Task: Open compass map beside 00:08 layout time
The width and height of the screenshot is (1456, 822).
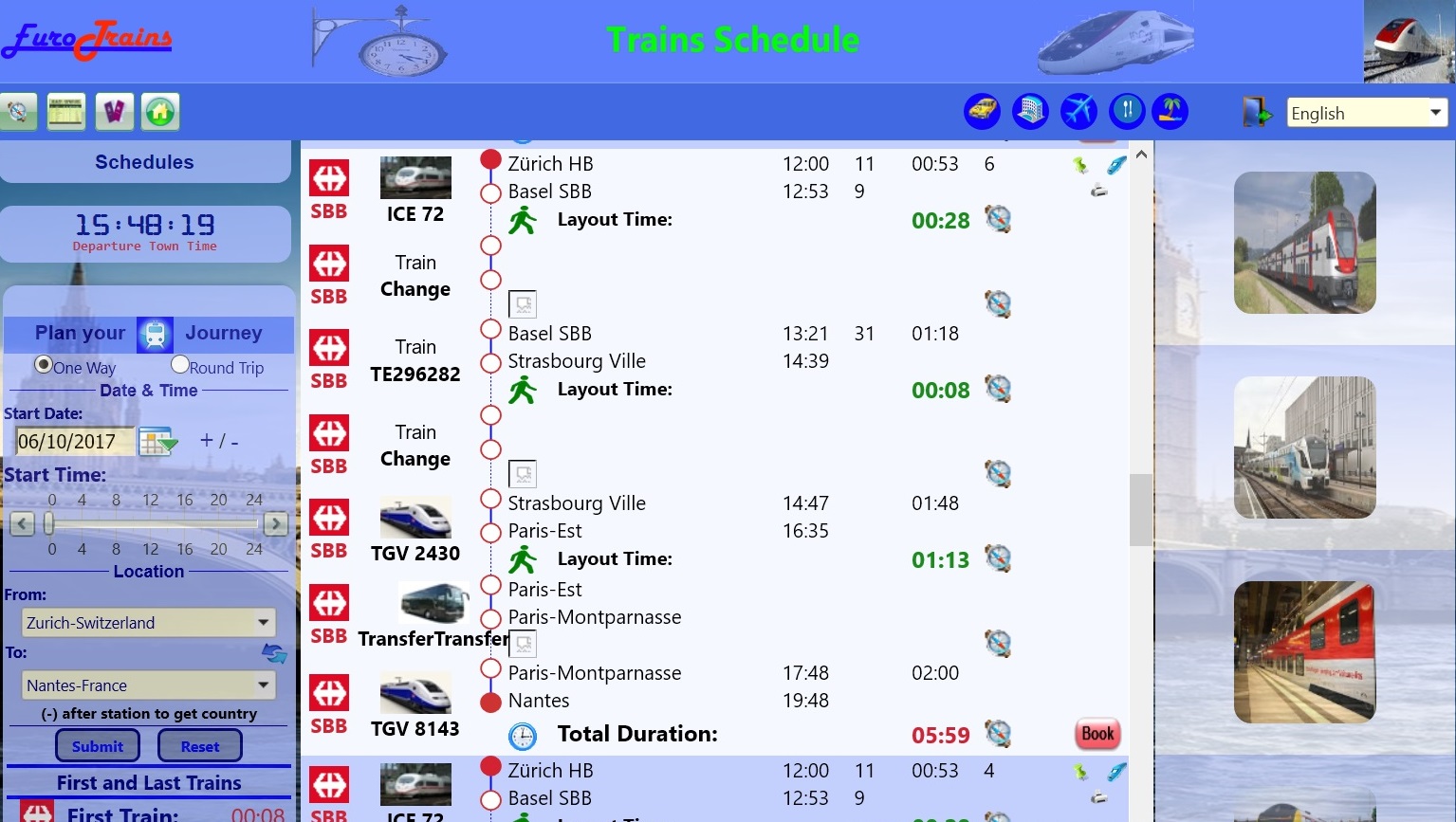Action: coord(998,389)
